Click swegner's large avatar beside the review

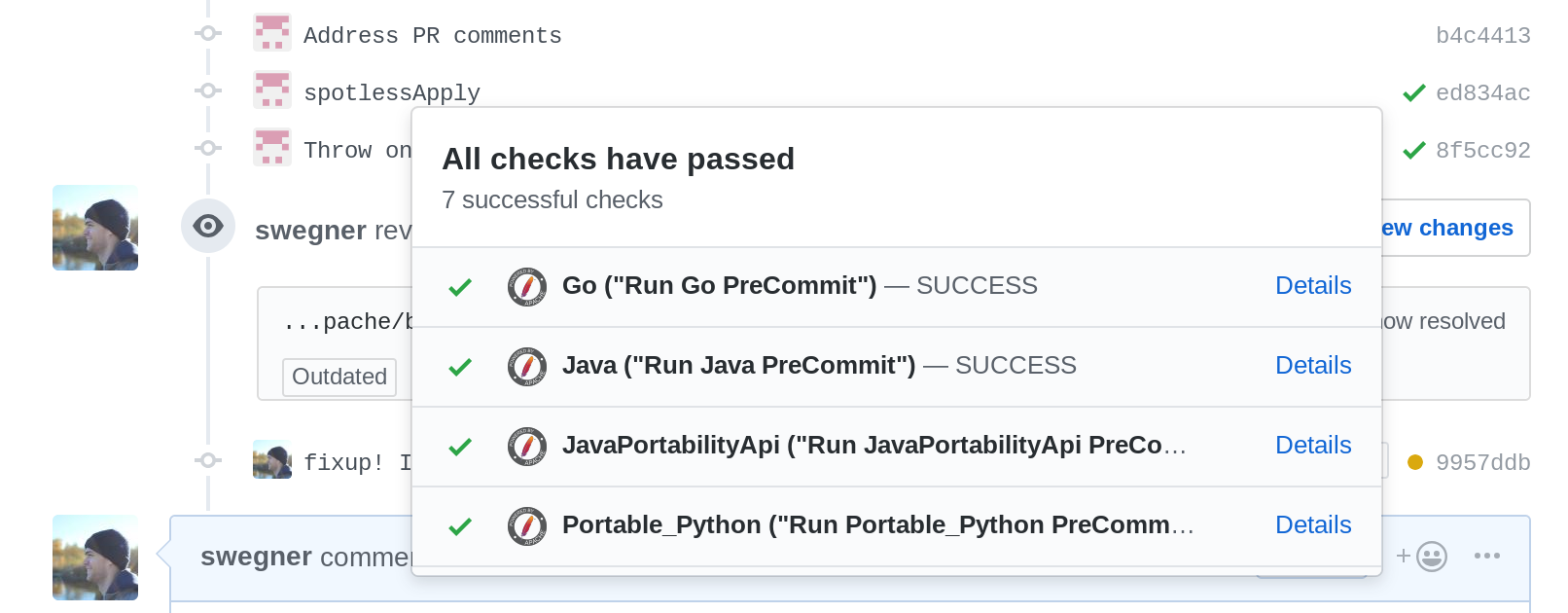tap(95, 228)
